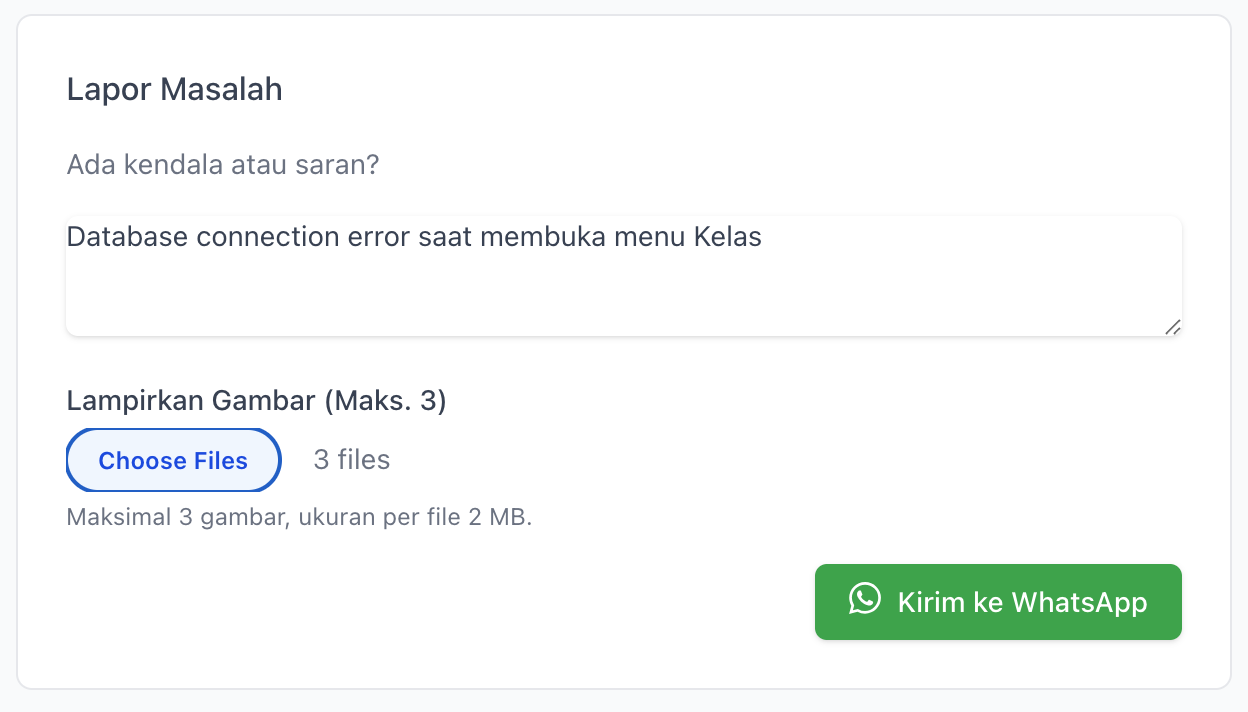Viewport: 1248px width, 712px height.
Task: Click the textarea resize handle corner
Action: (1173, 327)
